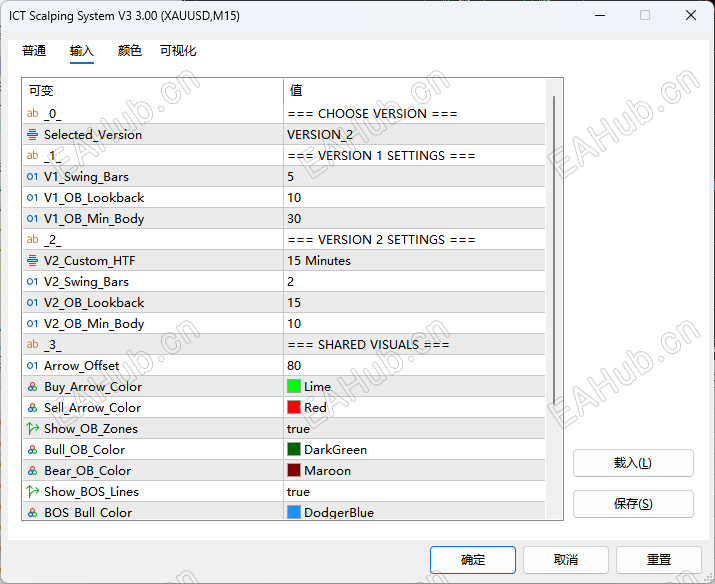Reset inputs with the 重置 button

pyautogui.click(x=659, y=560)
